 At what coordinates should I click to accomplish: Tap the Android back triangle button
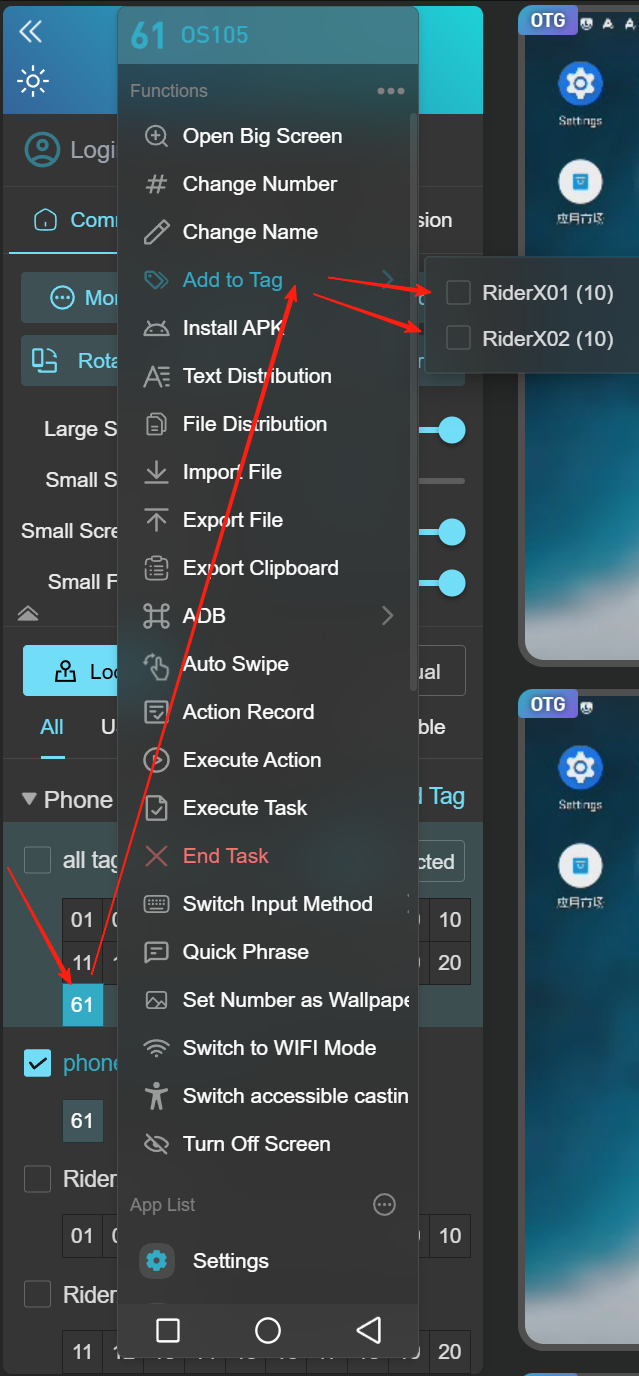tap(368, 1330)
